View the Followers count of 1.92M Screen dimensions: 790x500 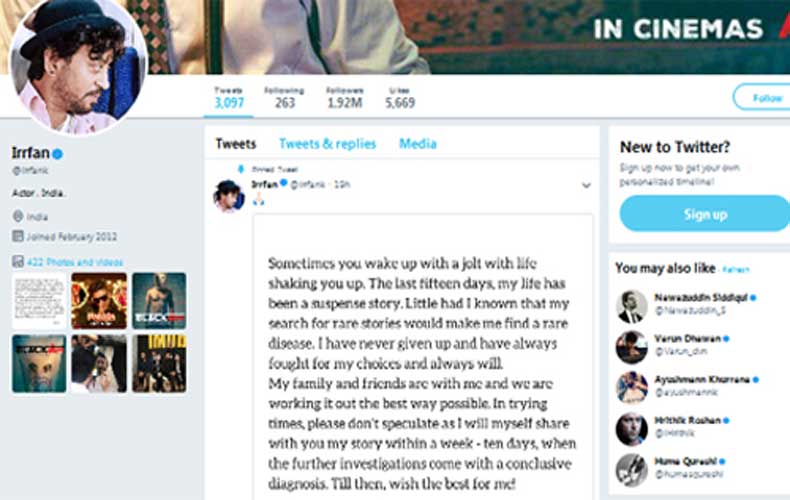tap(345, 98)
